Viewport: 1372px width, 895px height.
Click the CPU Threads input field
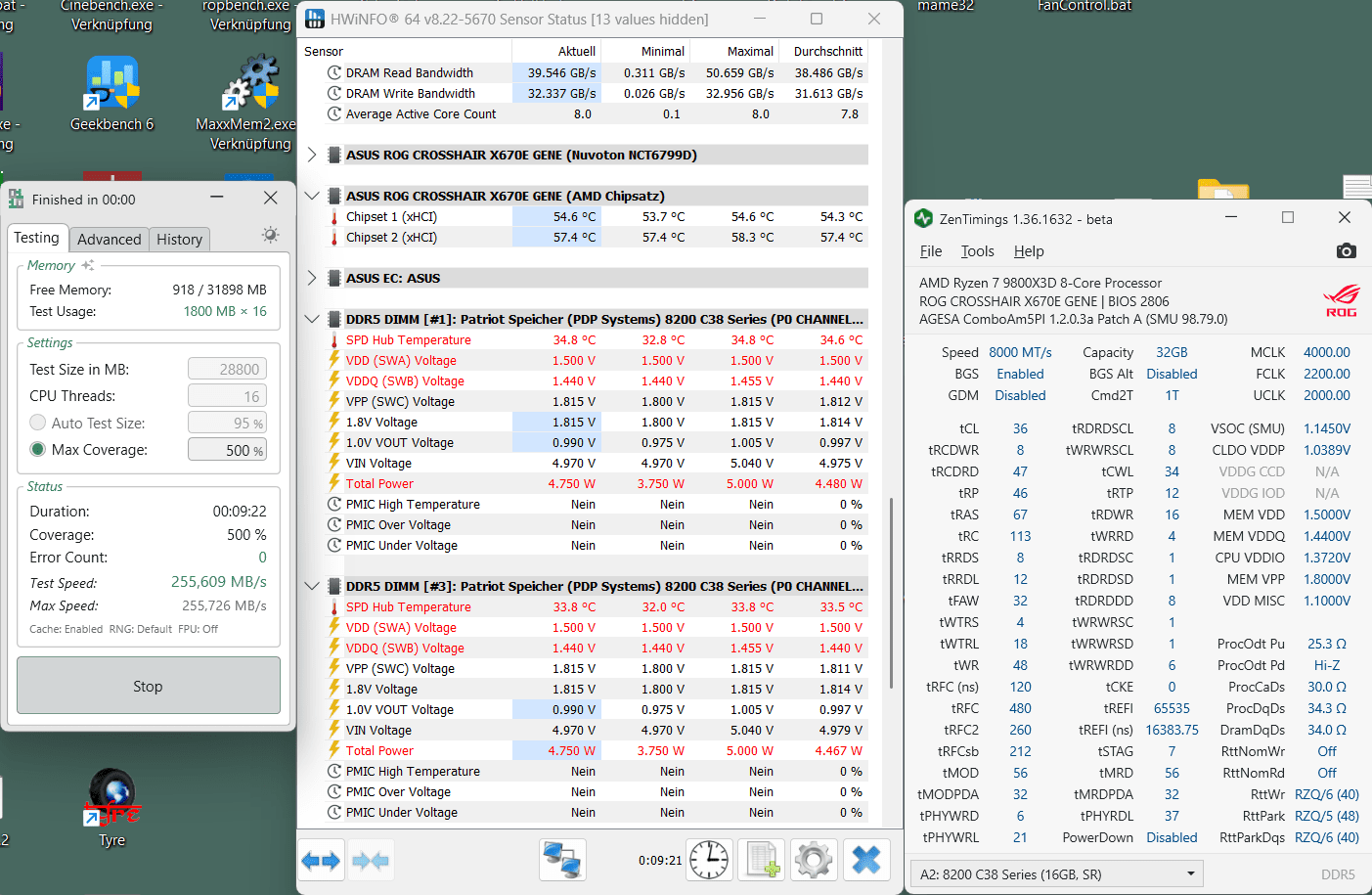click(228, 396)
